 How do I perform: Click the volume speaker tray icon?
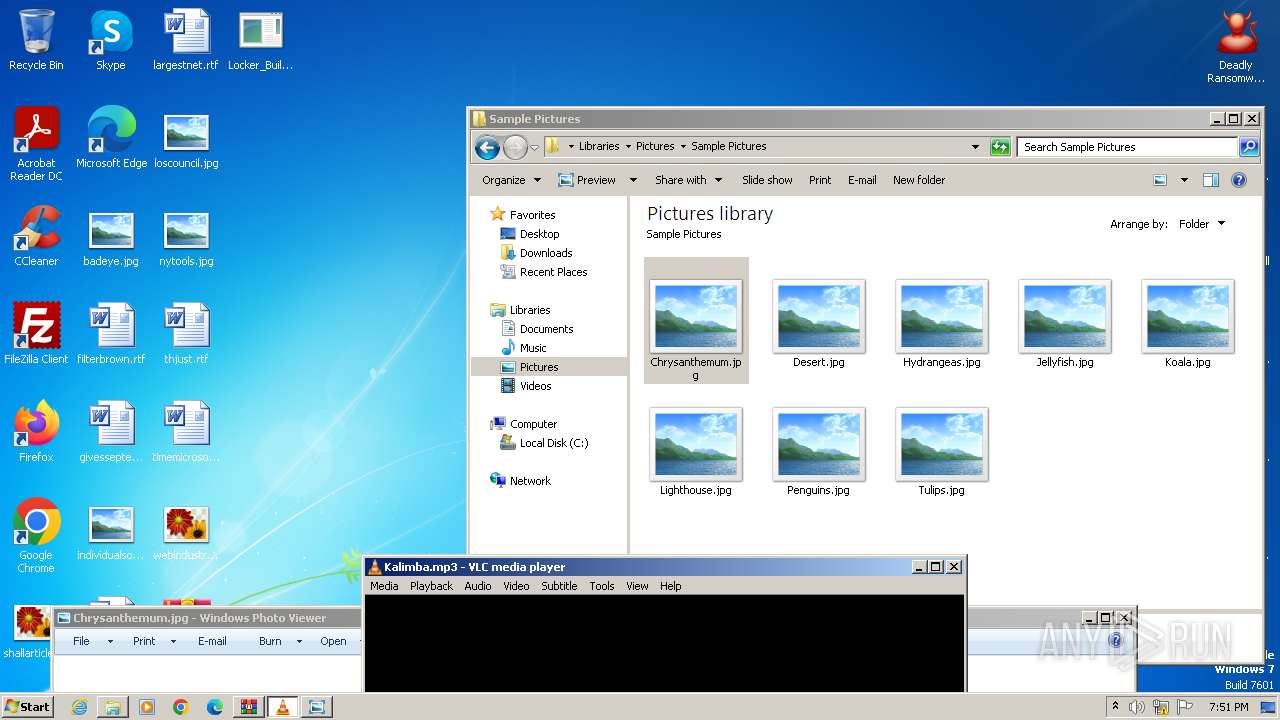[1137, 707]
